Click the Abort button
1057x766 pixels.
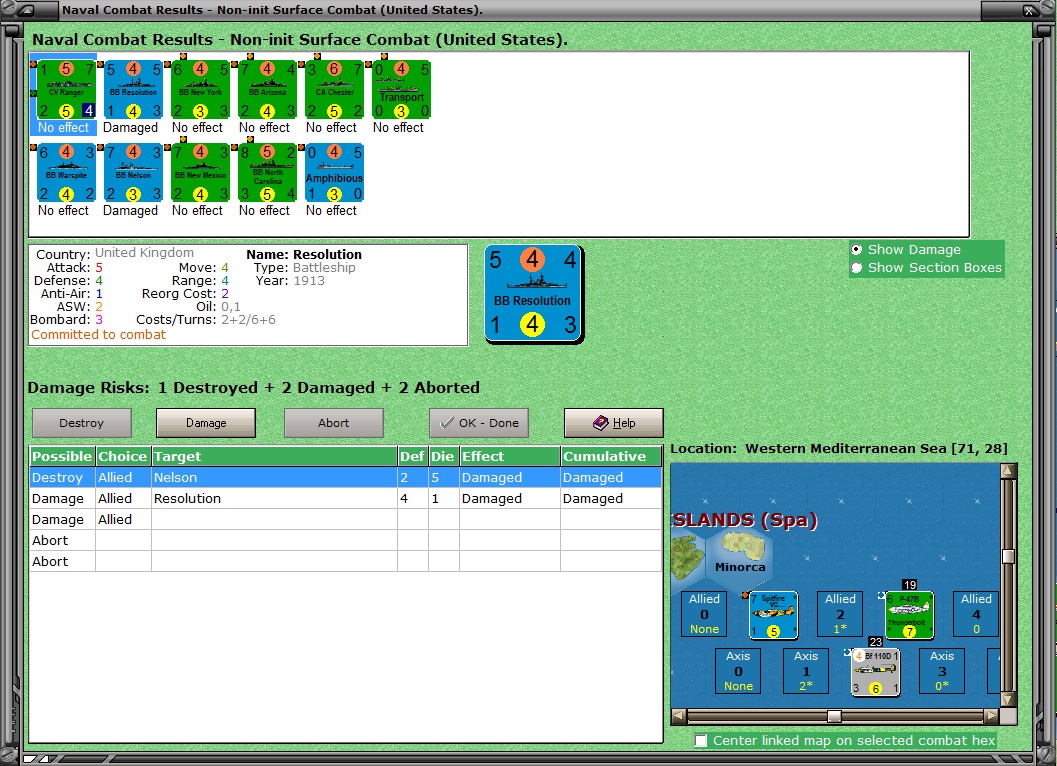pos(334,423)
